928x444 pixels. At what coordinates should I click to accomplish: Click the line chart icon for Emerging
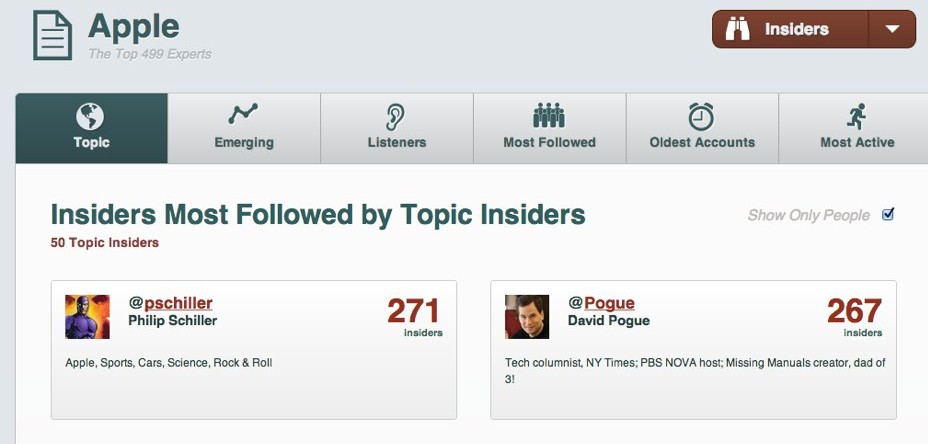[x=243, y=114]
